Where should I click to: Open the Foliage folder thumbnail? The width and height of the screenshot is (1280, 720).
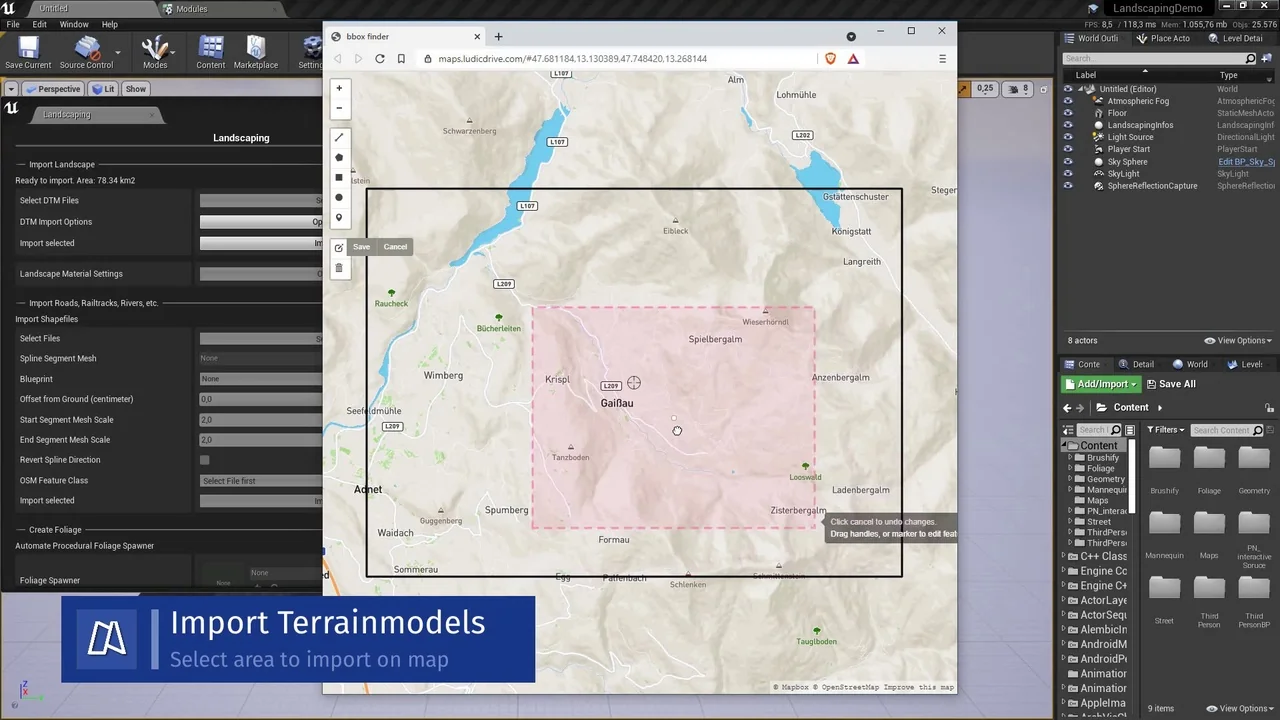point(1209,458)
